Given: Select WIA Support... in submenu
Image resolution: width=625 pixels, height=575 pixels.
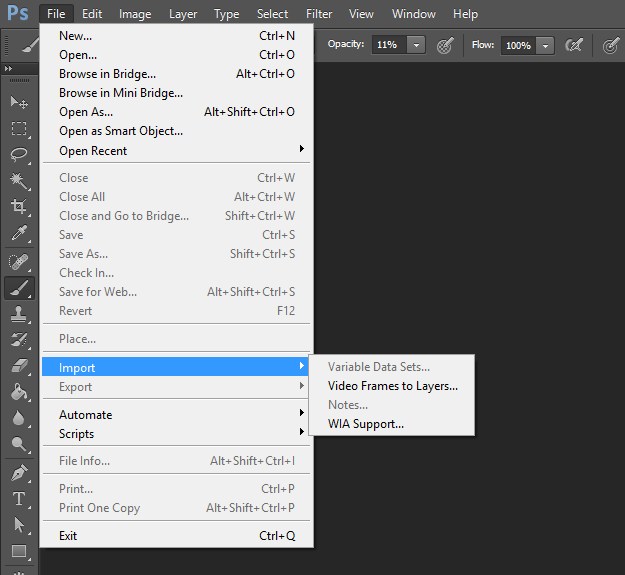Looking at the screenshot, I should [392, 424].
